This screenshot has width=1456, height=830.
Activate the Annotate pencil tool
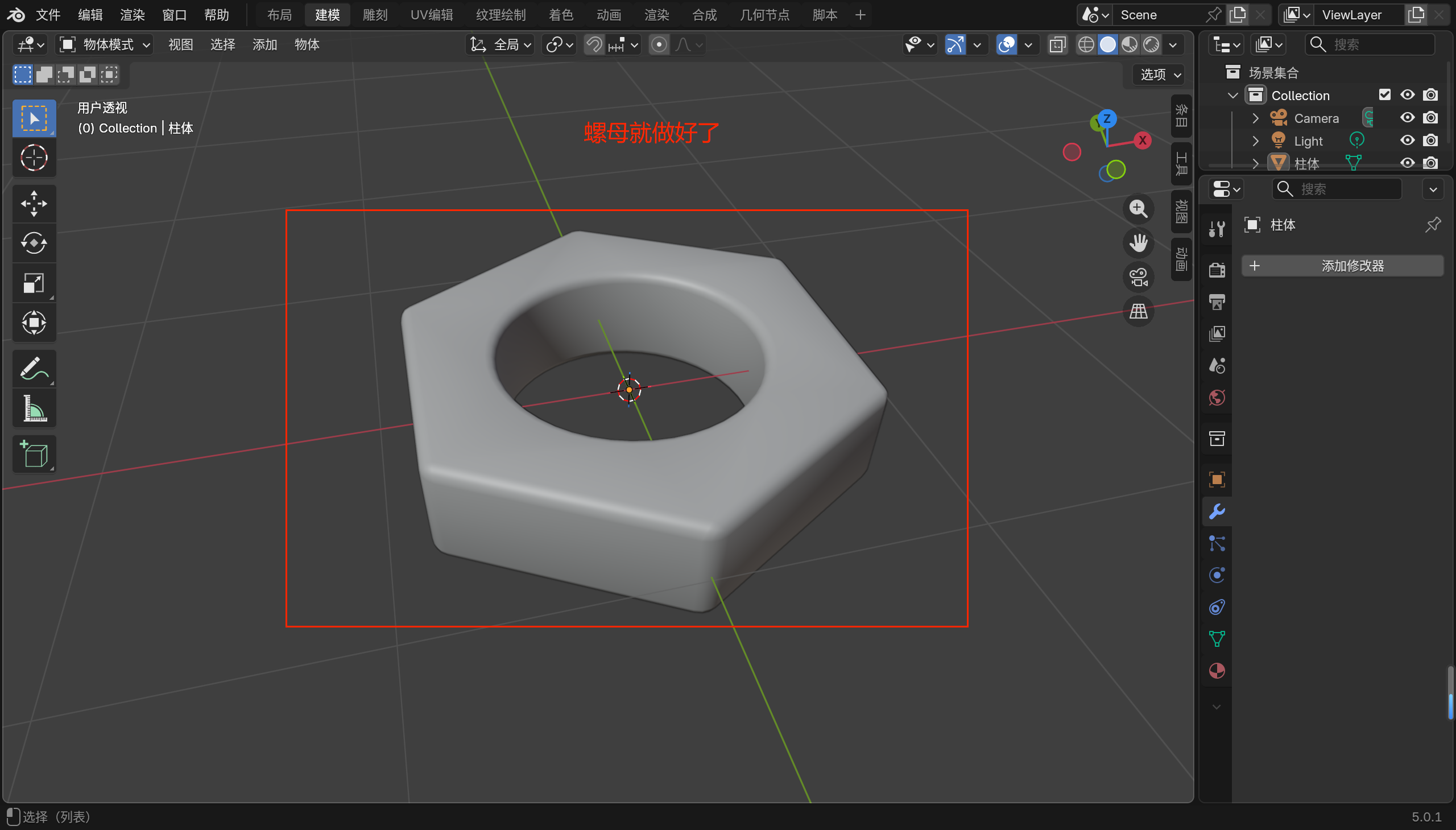tap(34, 369)
